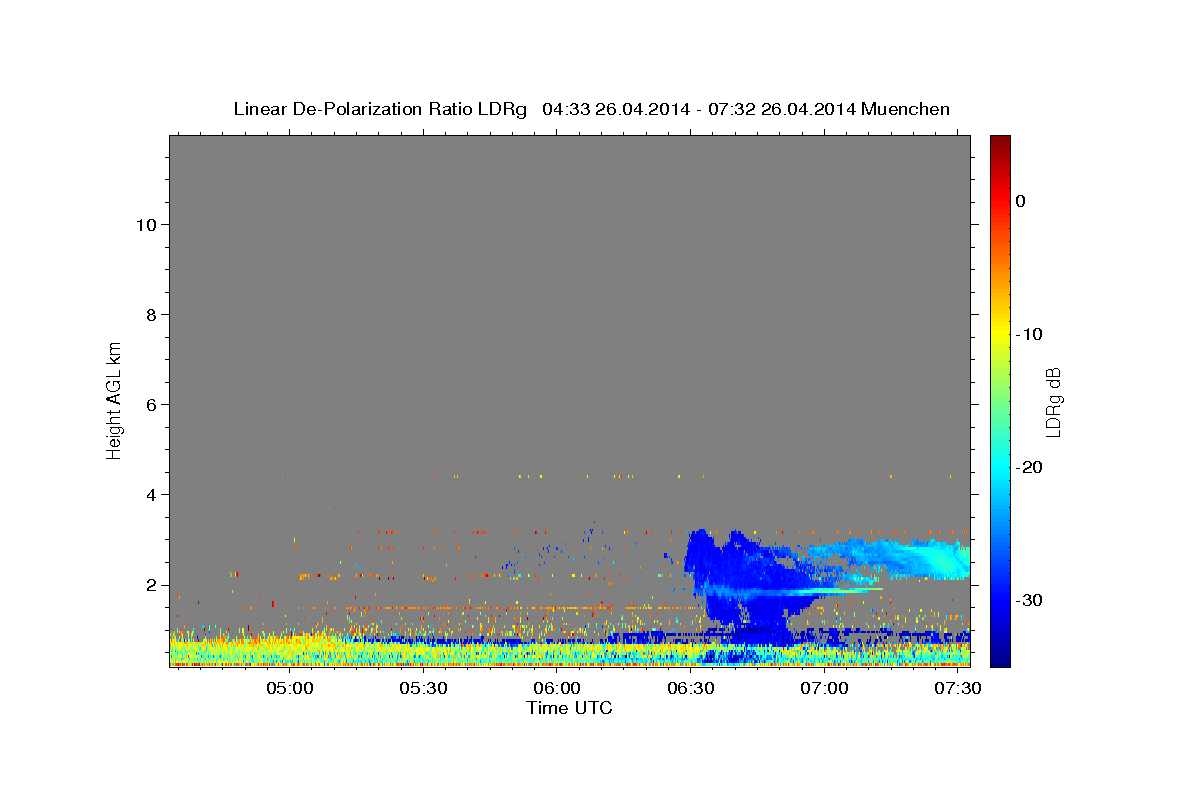Click the height tick label 2
Image resolution: width=1200 pixels, height=800 pixels.
(149, 585)
